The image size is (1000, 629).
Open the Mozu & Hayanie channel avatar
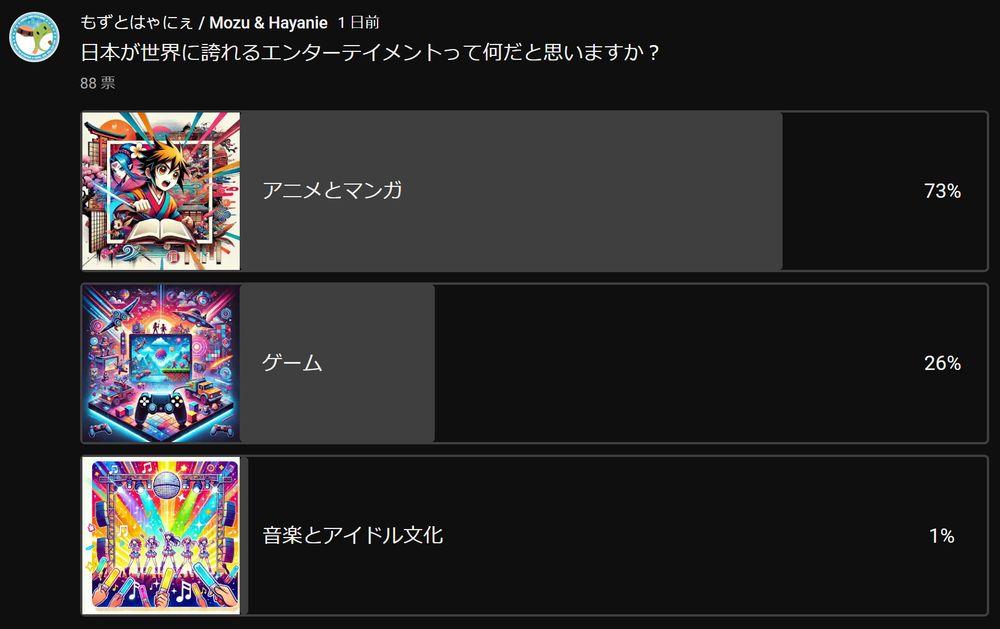pyautogui.click(x=34, y=36)
